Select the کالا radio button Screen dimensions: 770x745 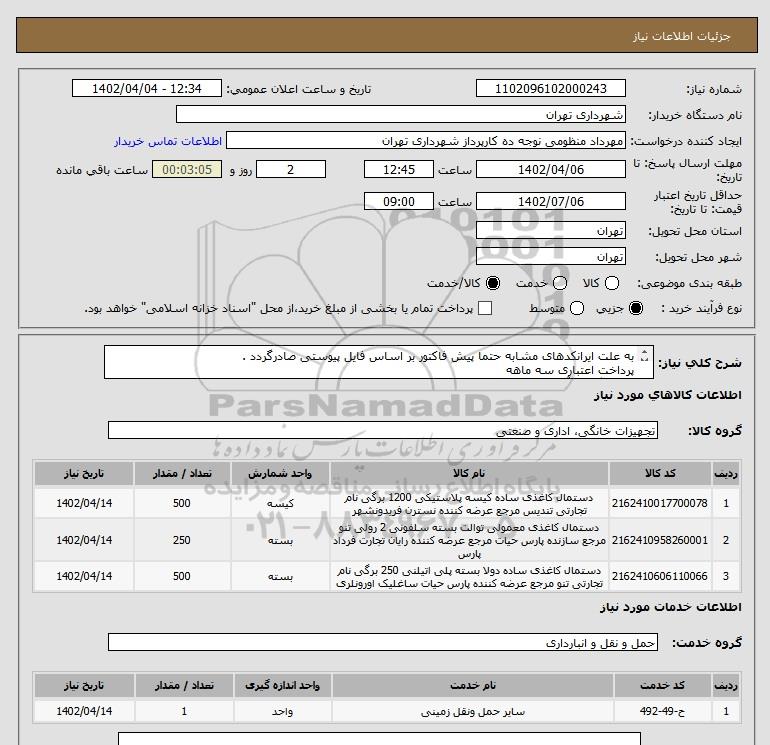click(612, 283)
